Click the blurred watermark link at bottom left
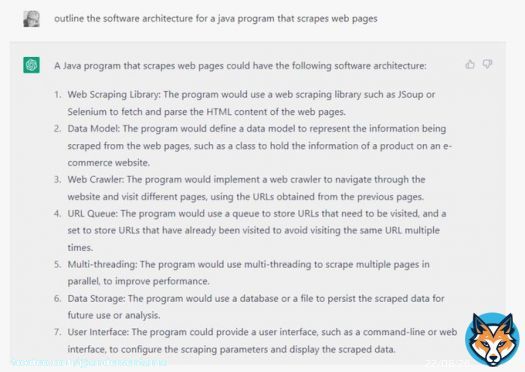525x372 pixels. point(89,363)
